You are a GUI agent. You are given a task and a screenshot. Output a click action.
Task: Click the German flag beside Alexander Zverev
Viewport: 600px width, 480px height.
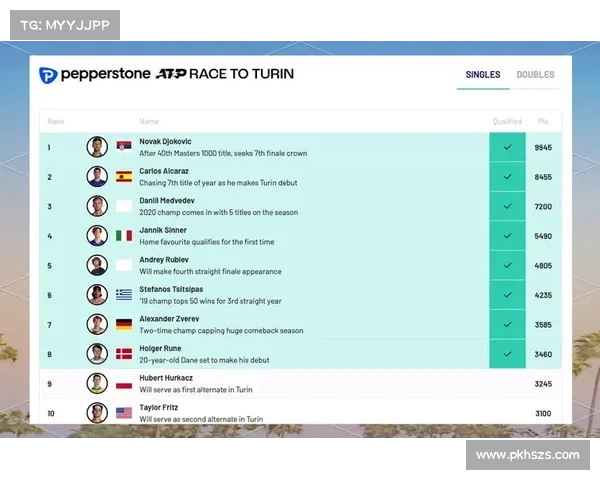(124, 325)
